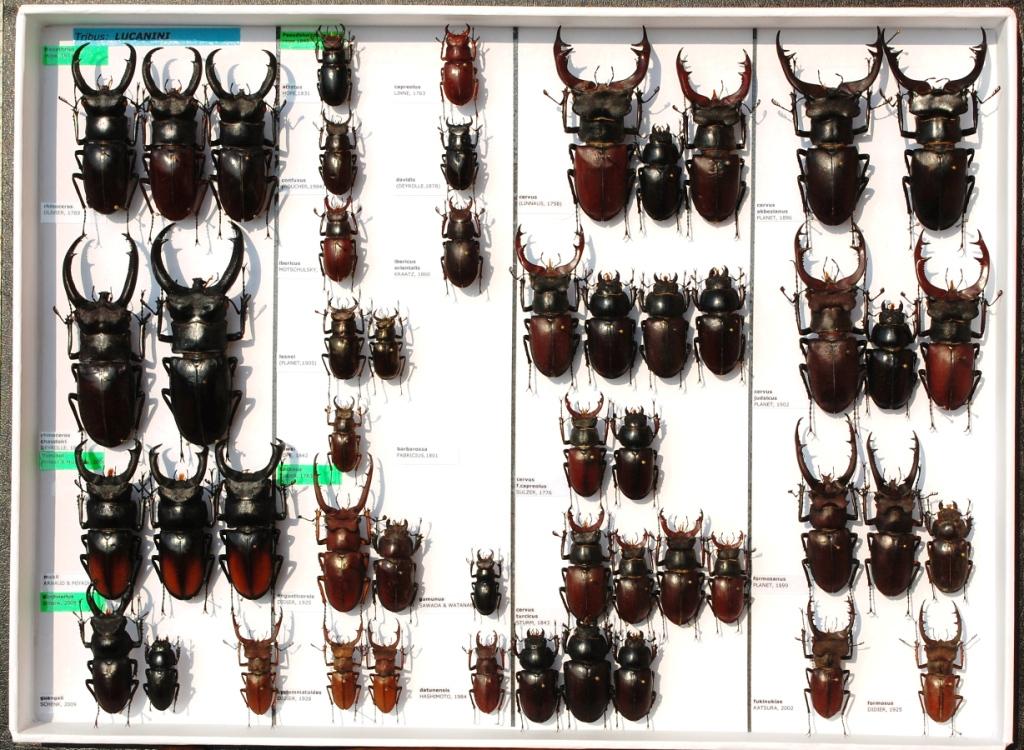Click the 'cervus turcicus' STURM 1843 label

[533, 616]
